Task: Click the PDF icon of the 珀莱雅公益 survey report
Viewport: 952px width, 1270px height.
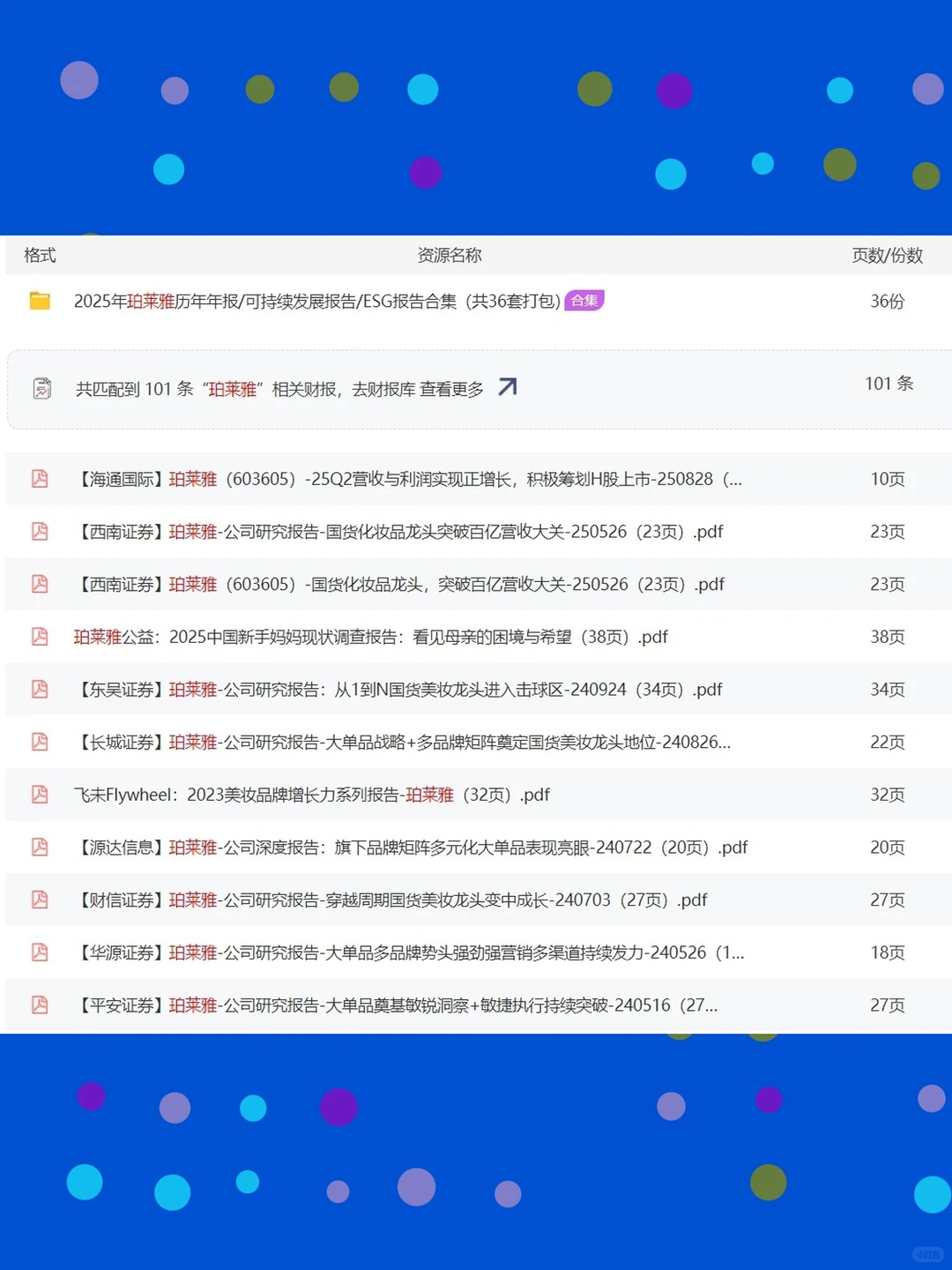Action: point(39,636)
